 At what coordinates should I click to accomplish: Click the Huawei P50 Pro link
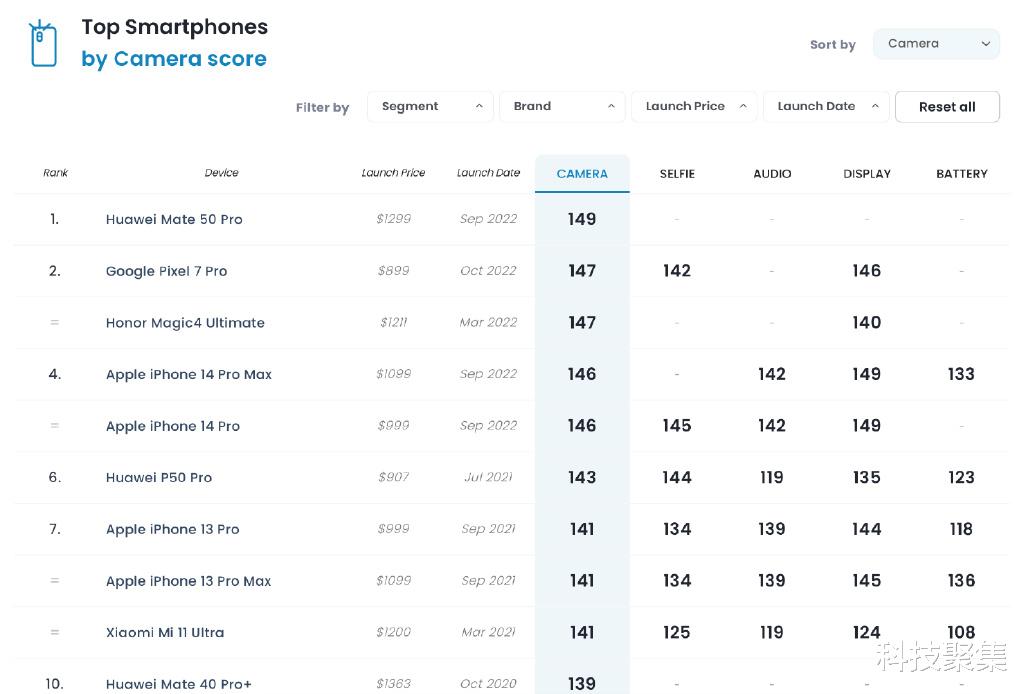[159, 478]
